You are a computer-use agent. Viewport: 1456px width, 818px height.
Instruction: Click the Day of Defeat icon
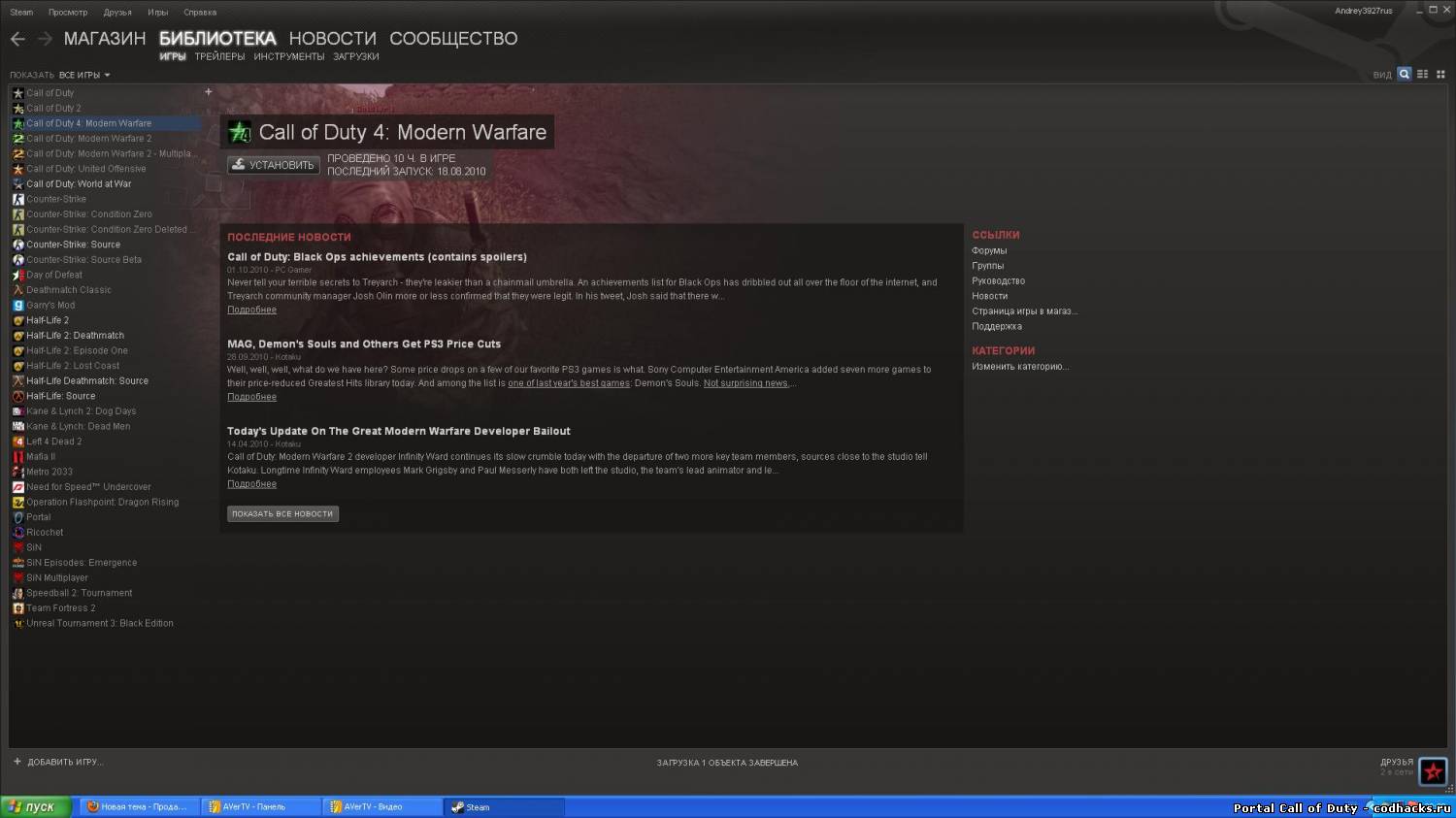click(17, 275)
